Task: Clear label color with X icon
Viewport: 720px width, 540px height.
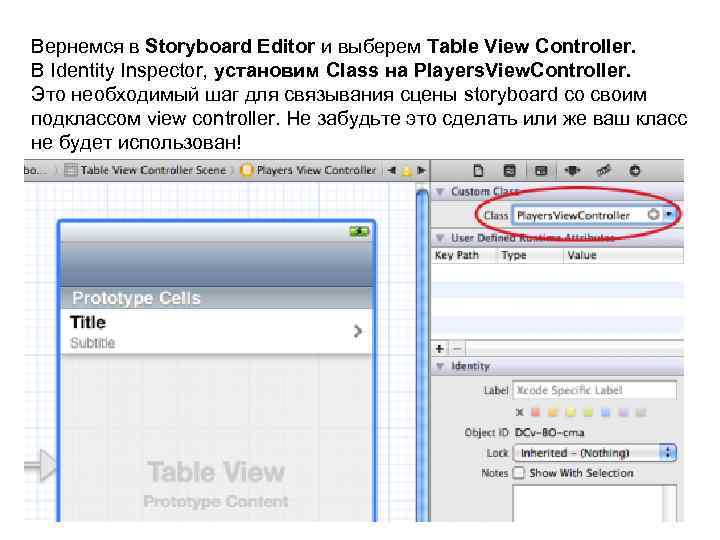Action: [519, 412]
